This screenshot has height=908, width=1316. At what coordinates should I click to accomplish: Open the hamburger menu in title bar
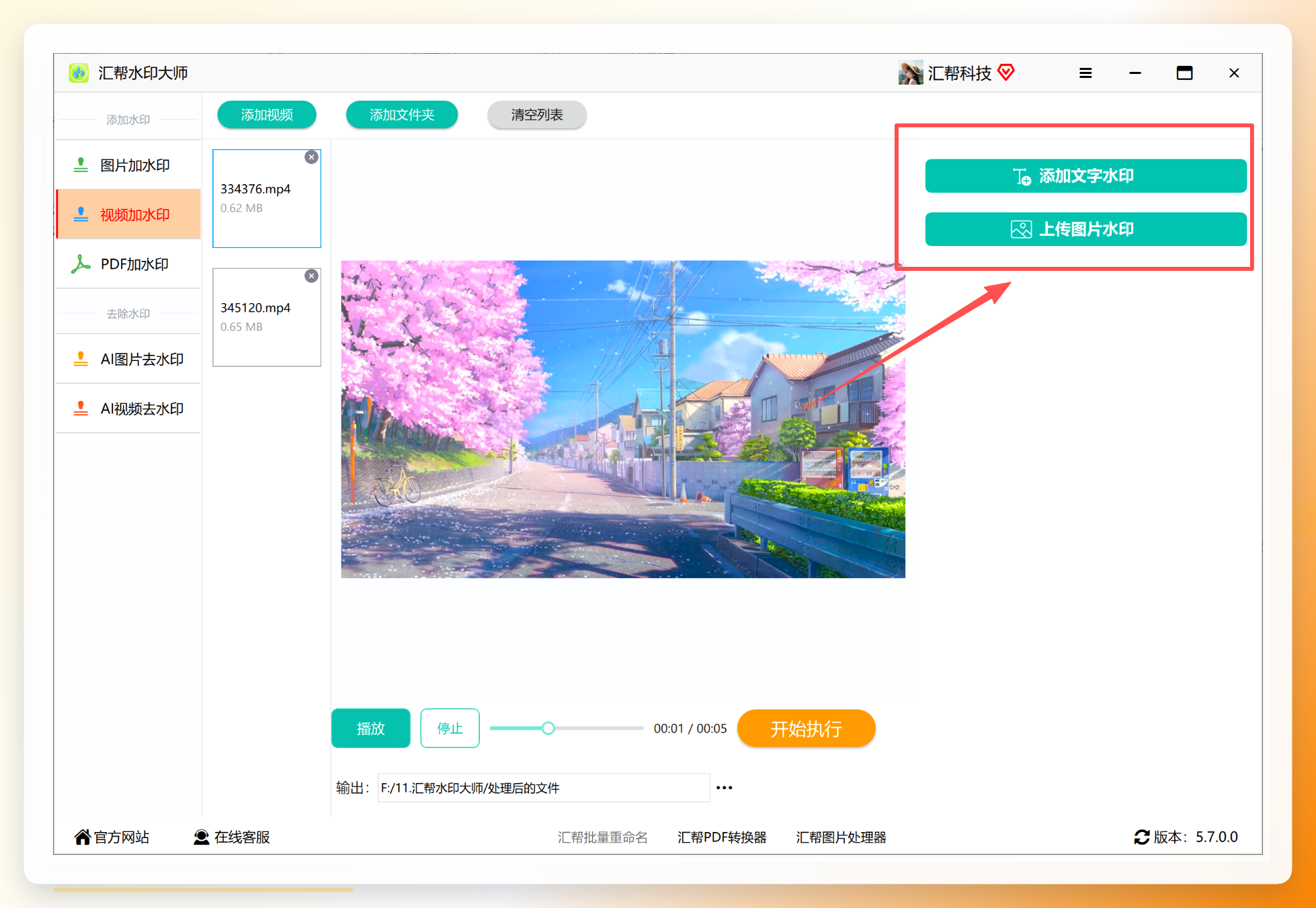click(1085, 73)
